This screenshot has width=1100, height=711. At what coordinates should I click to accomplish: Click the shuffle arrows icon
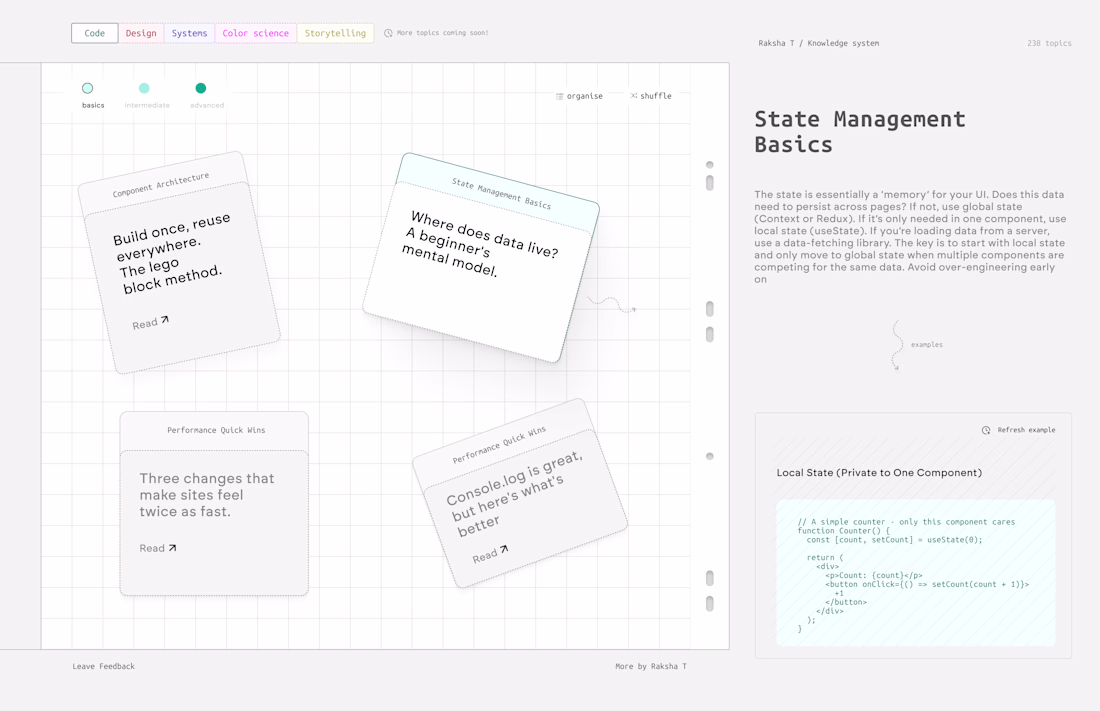pos(633,95)
